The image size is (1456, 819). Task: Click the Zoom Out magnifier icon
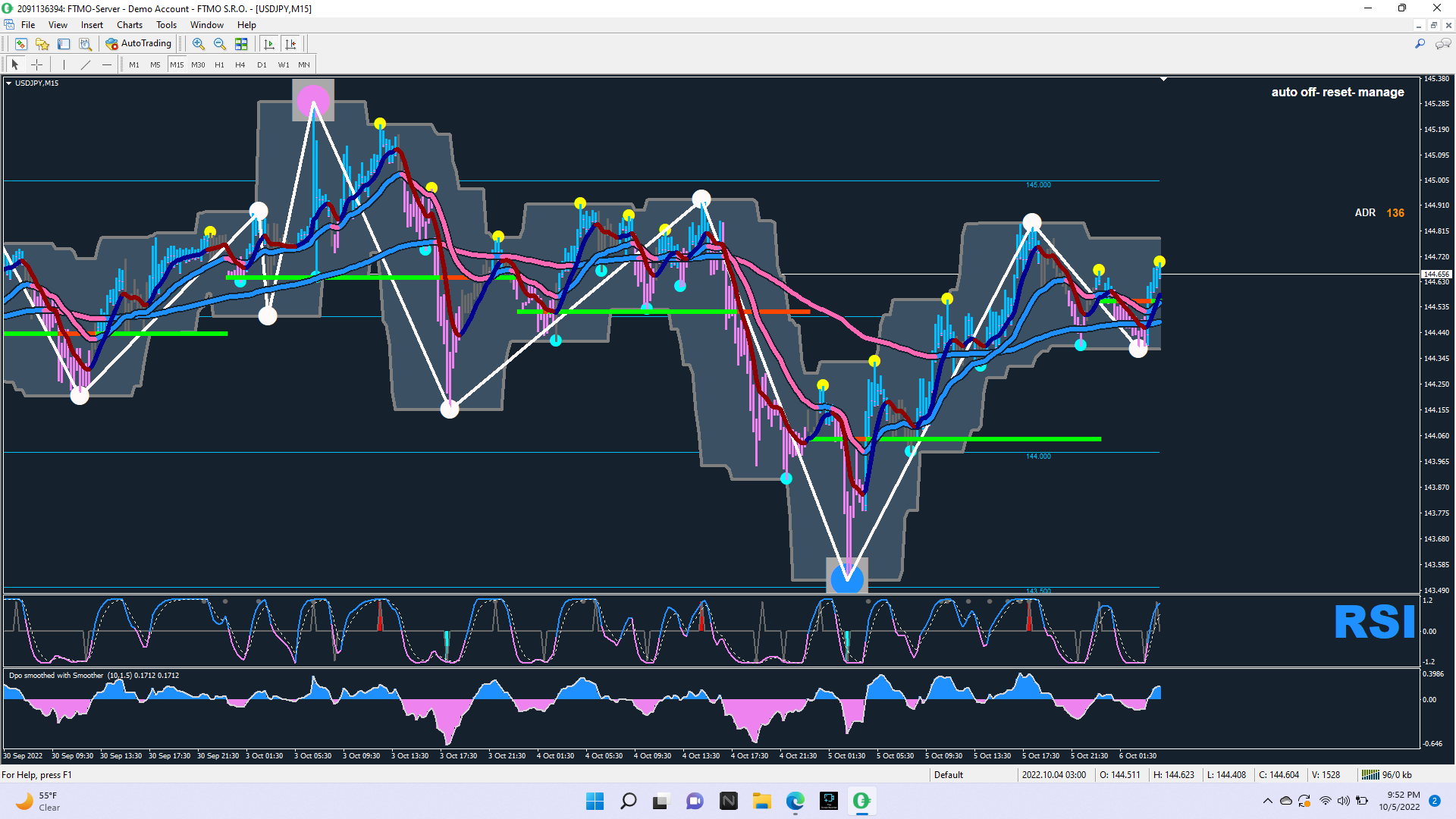click(x=220, y=44)
